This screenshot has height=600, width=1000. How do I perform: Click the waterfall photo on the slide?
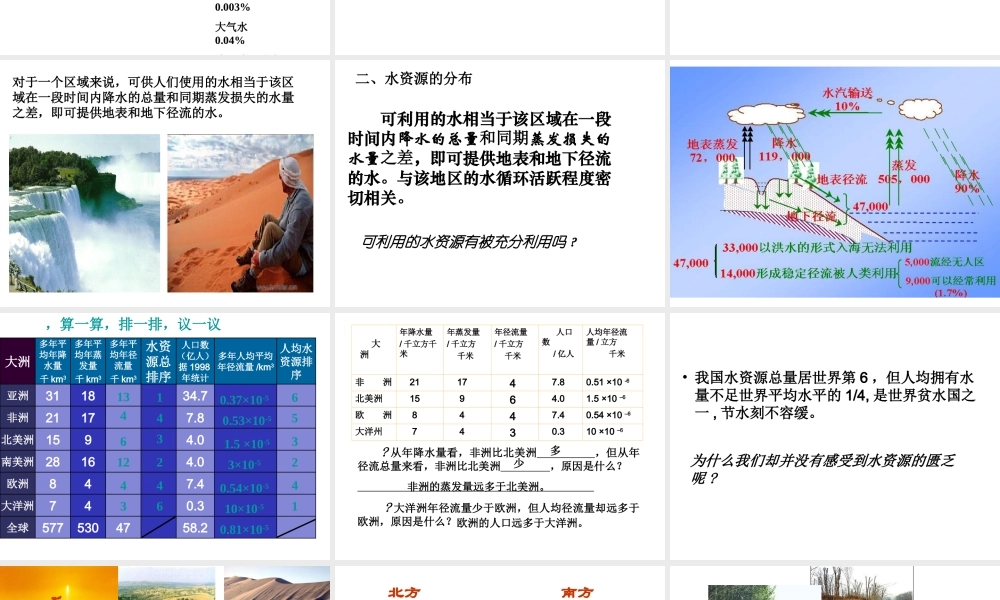[84, 213]
